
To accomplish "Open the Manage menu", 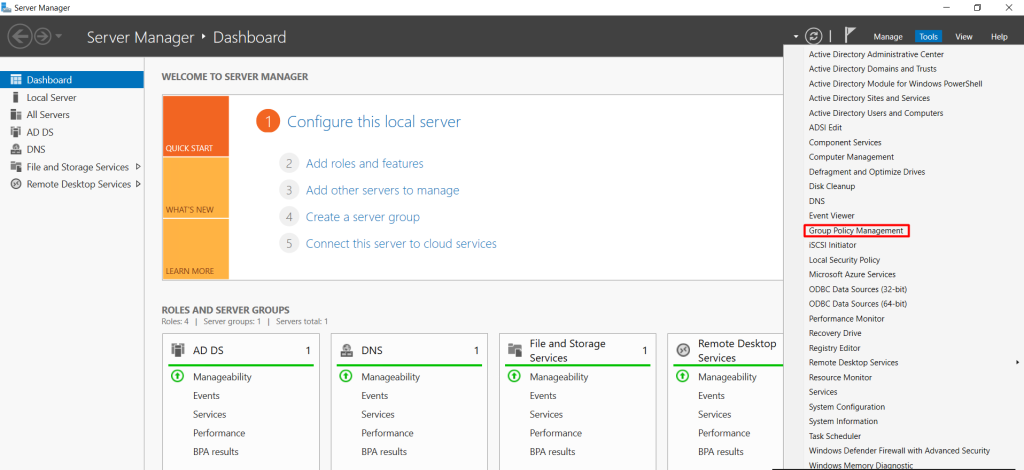I will (x=888, y=37).
